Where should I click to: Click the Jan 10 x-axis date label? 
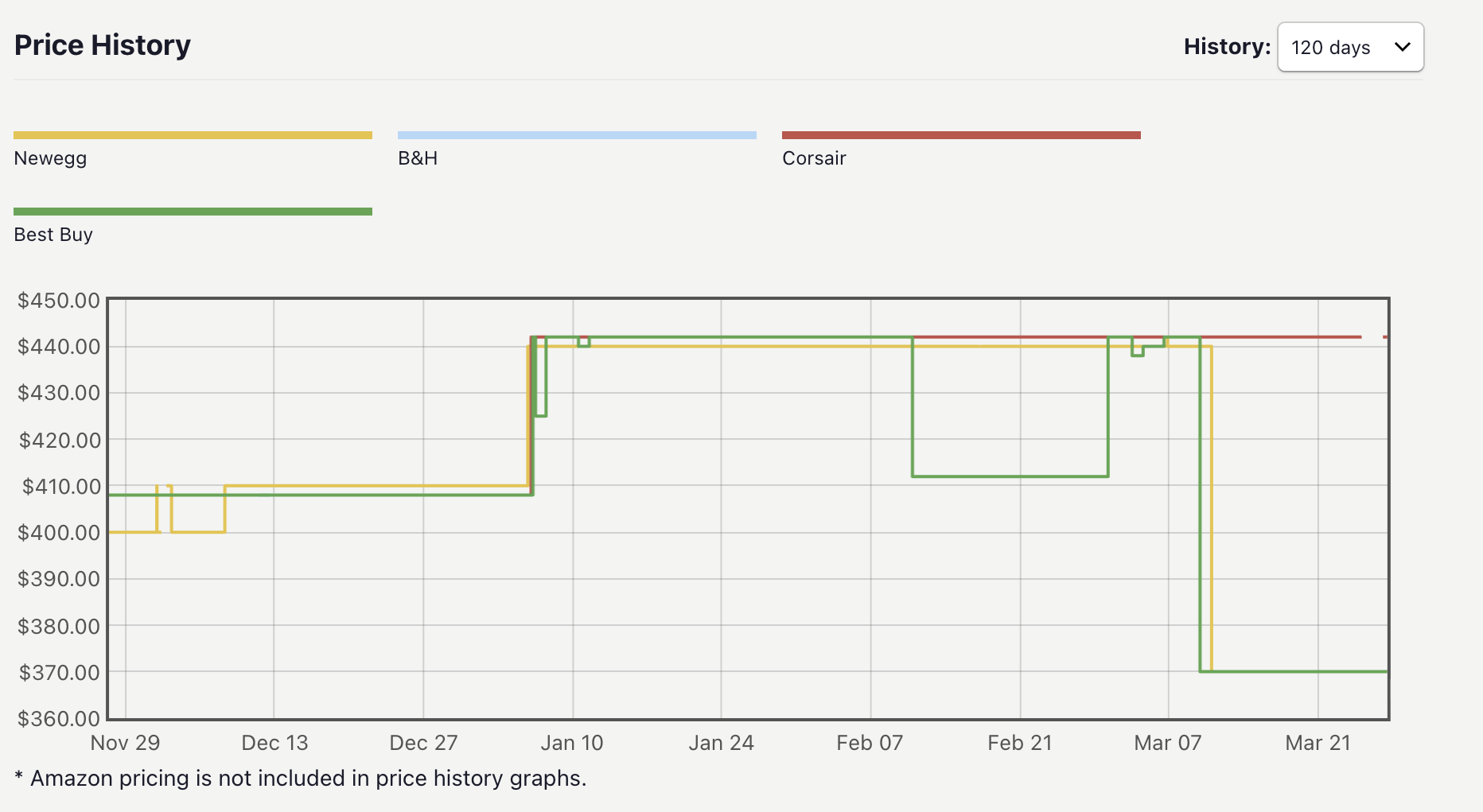click(572, 743)
